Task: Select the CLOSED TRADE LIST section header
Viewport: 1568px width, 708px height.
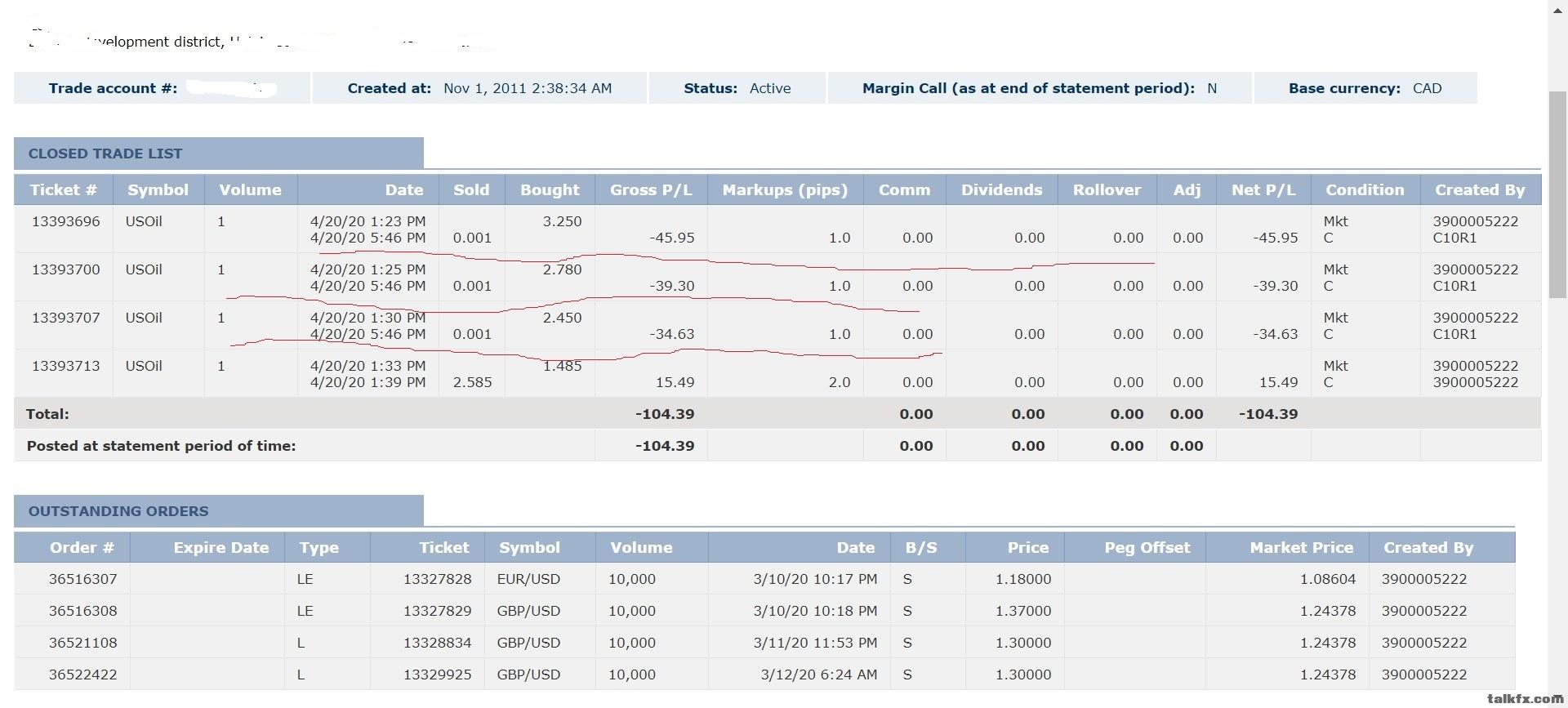Action: pyautogui.click(x=218, y=154)
